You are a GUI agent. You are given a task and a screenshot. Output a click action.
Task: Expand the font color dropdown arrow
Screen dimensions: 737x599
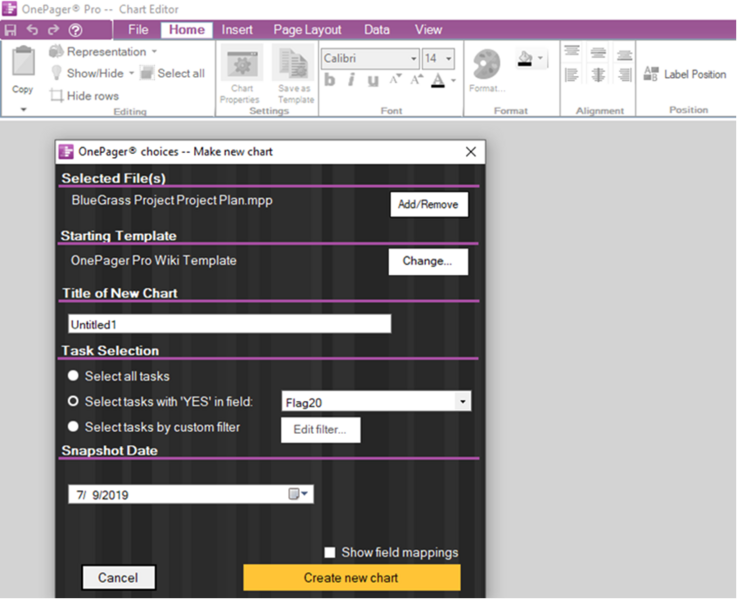click(453, 80)
